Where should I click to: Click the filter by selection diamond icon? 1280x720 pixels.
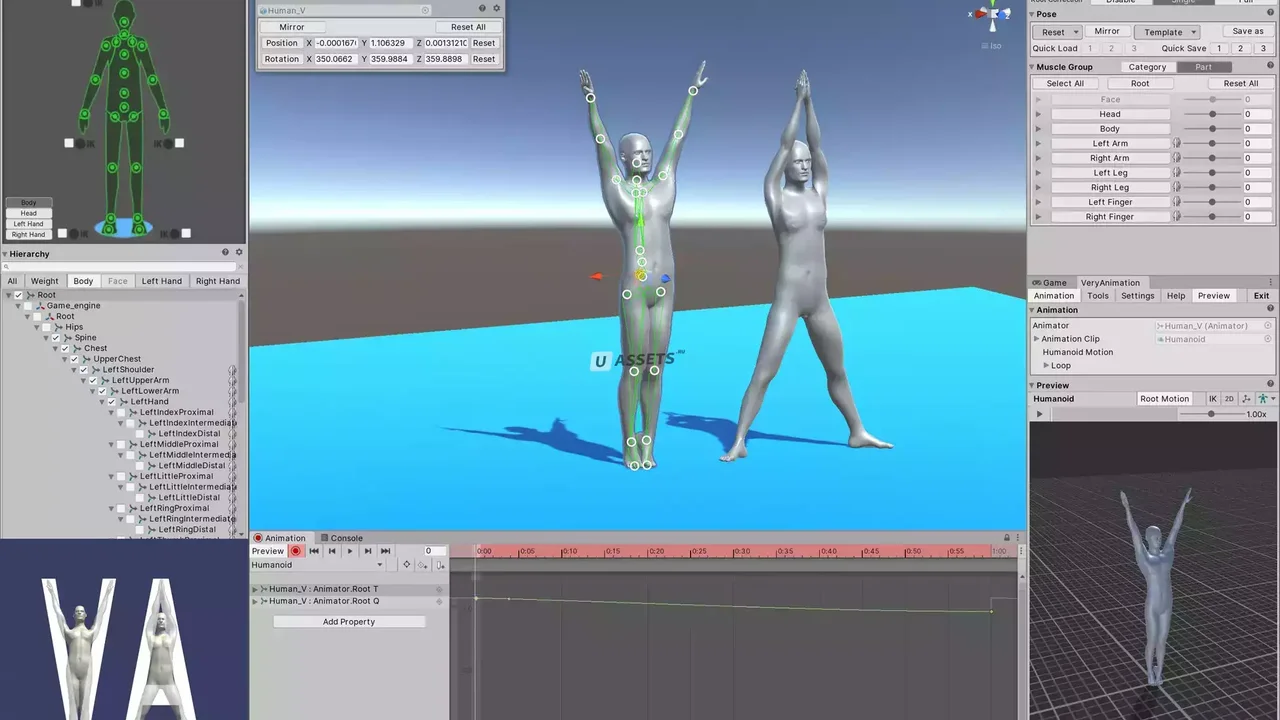406,565
